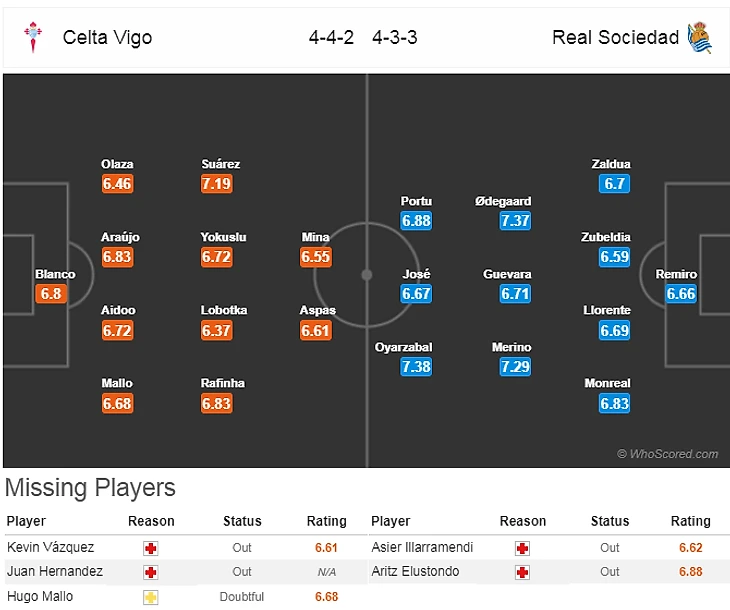Click Juan Hernandez's red injury icon
Viewport: 730px width, 610px height.
coord(151,572)
